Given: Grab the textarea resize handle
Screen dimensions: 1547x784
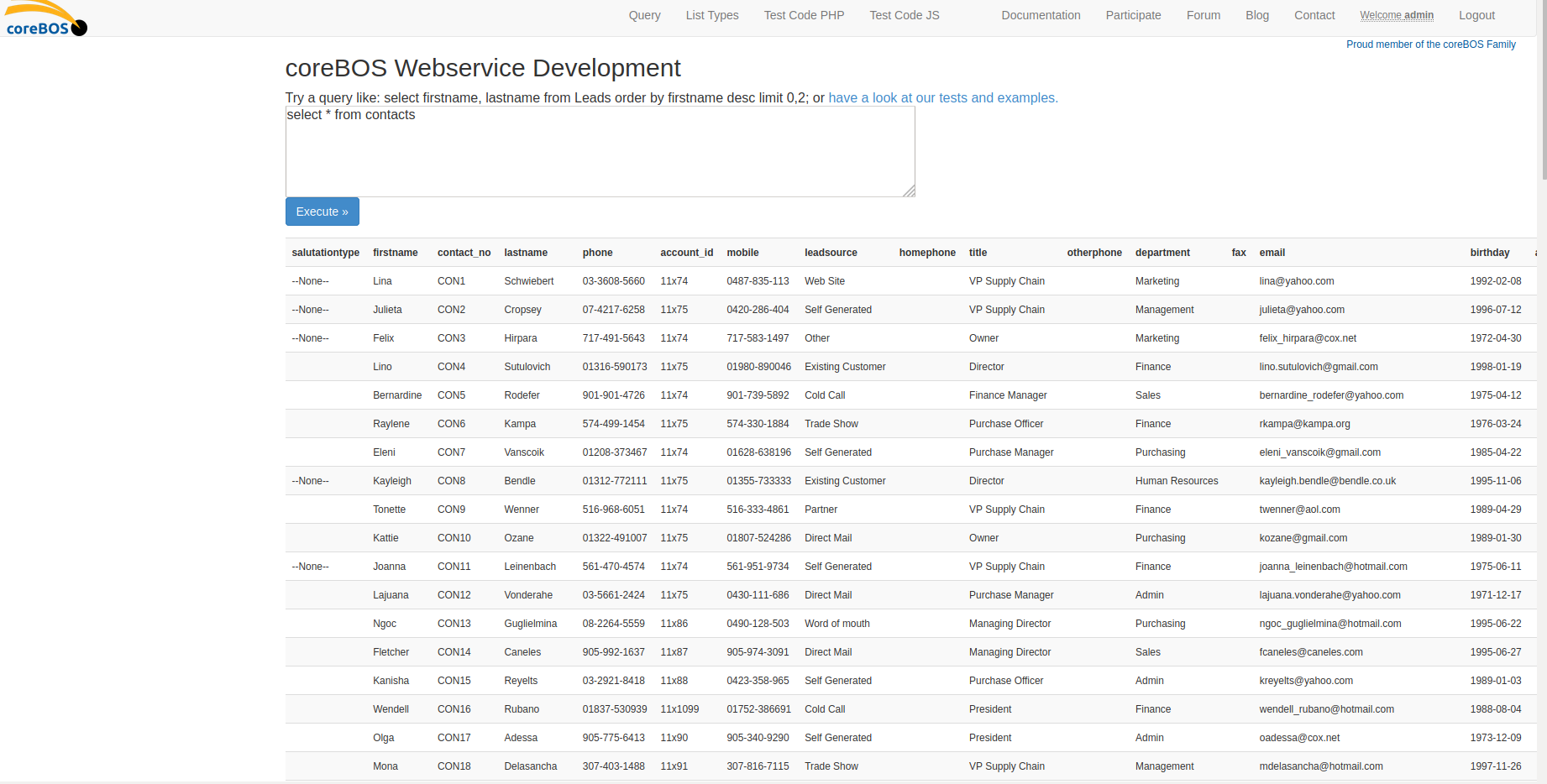Looking at the screenshot, I should tap(909, 191).
